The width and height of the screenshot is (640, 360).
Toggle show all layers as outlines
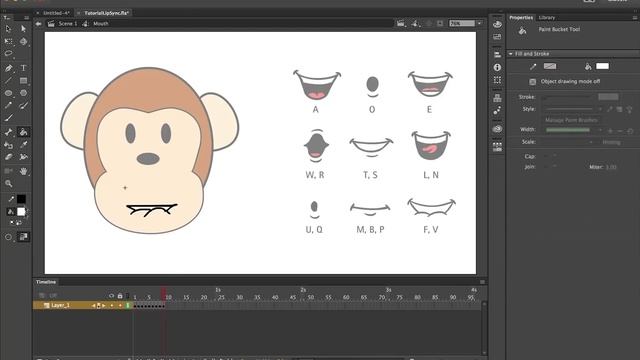click(x=127, y=296)
